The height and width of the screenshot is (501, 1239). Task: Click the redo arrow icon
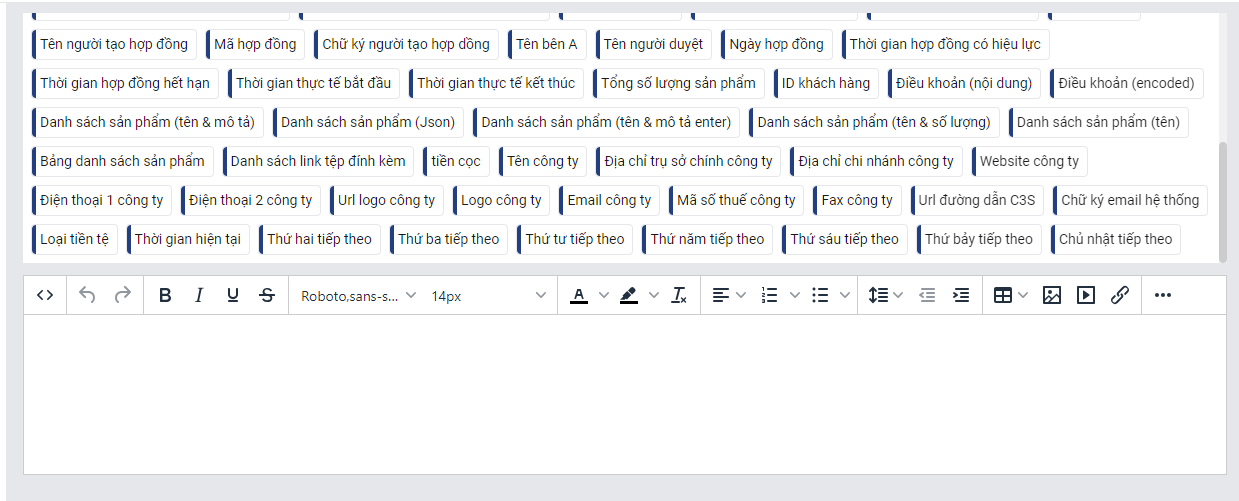pyautogui.click(x=122, y=295)
